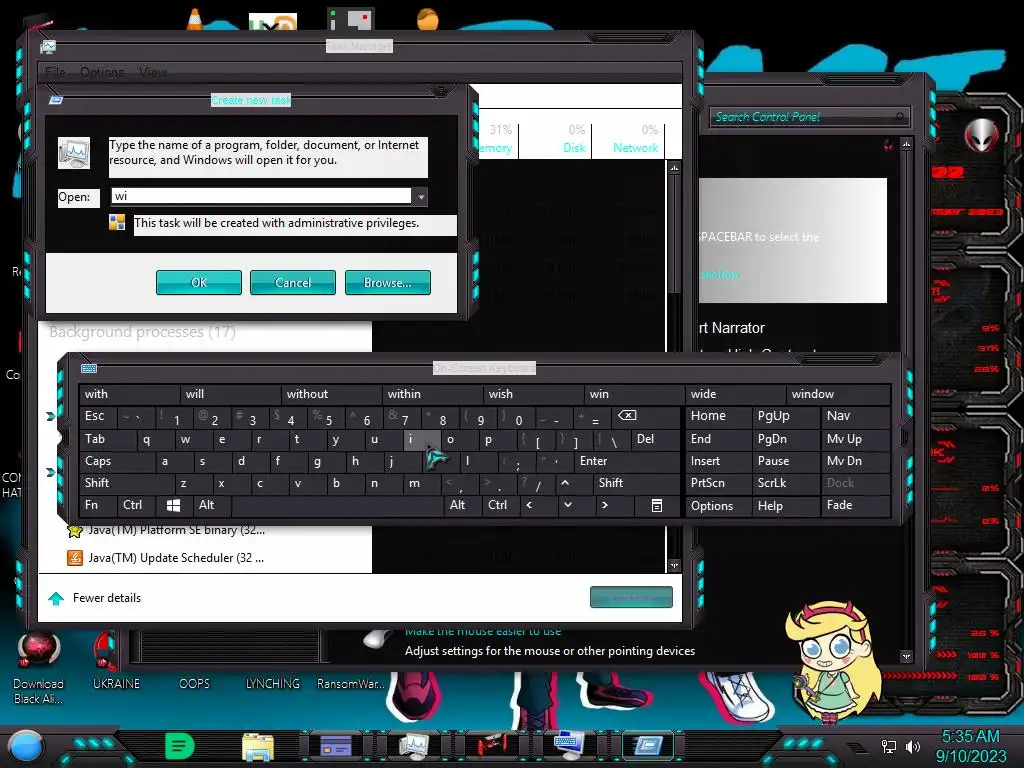Click the Control Panel search magnifier icon
This screenshot has width=1024, height=768.
click(899, 116)
